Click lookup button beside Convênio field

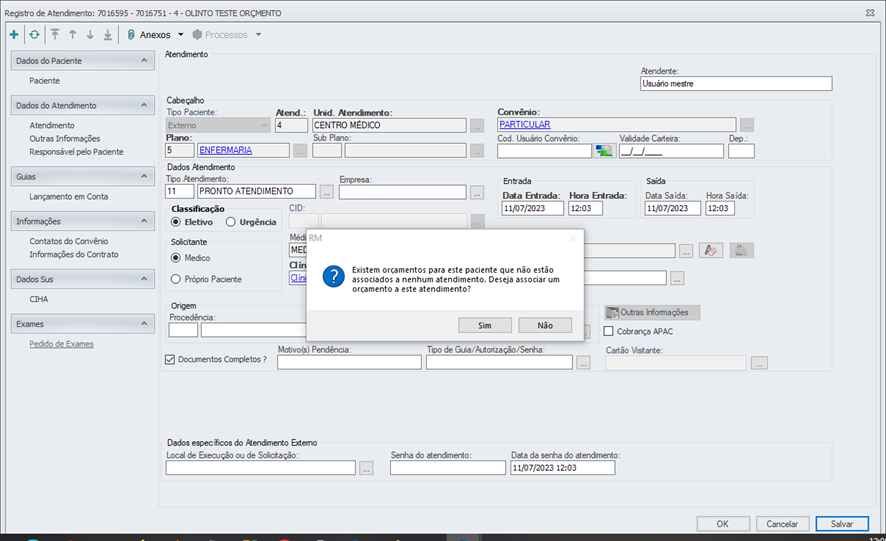747,125
